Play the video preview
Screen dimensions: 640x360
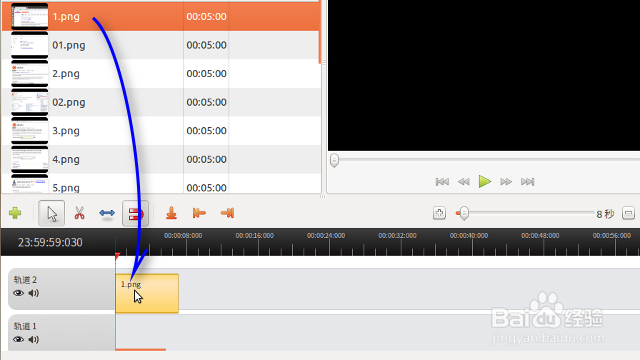pyautogui.click(x=484, y=182)
